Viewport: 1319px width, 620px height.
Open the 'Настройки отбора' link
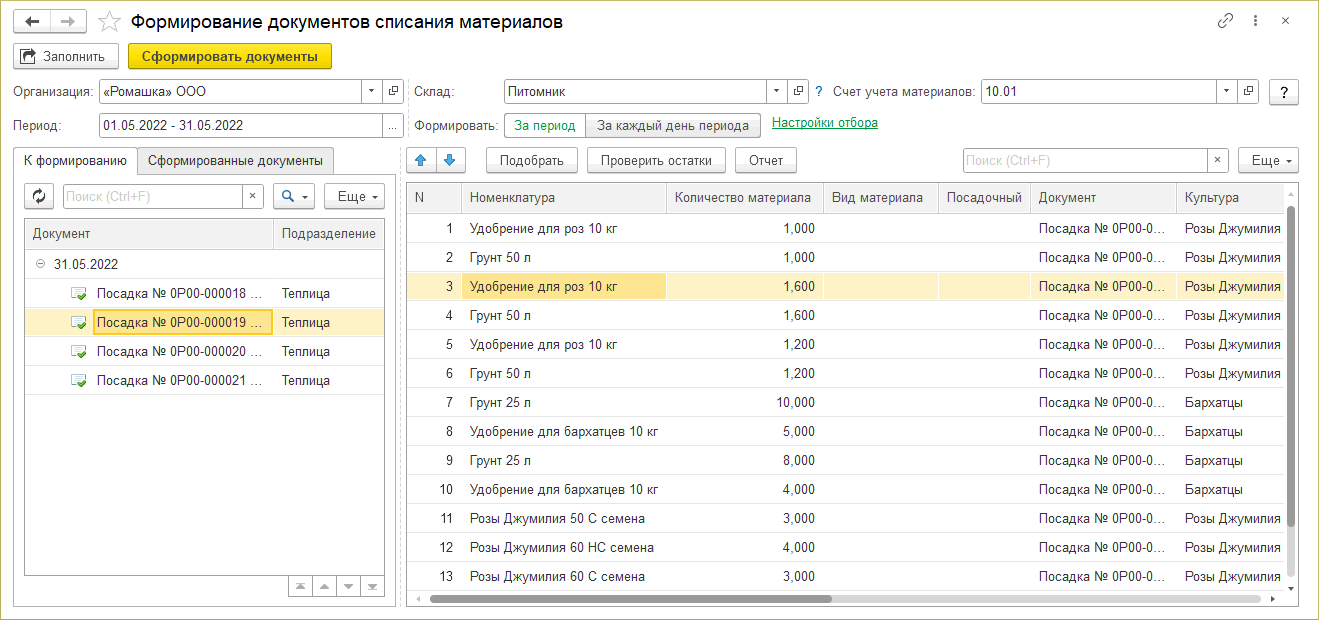(825, 123)
